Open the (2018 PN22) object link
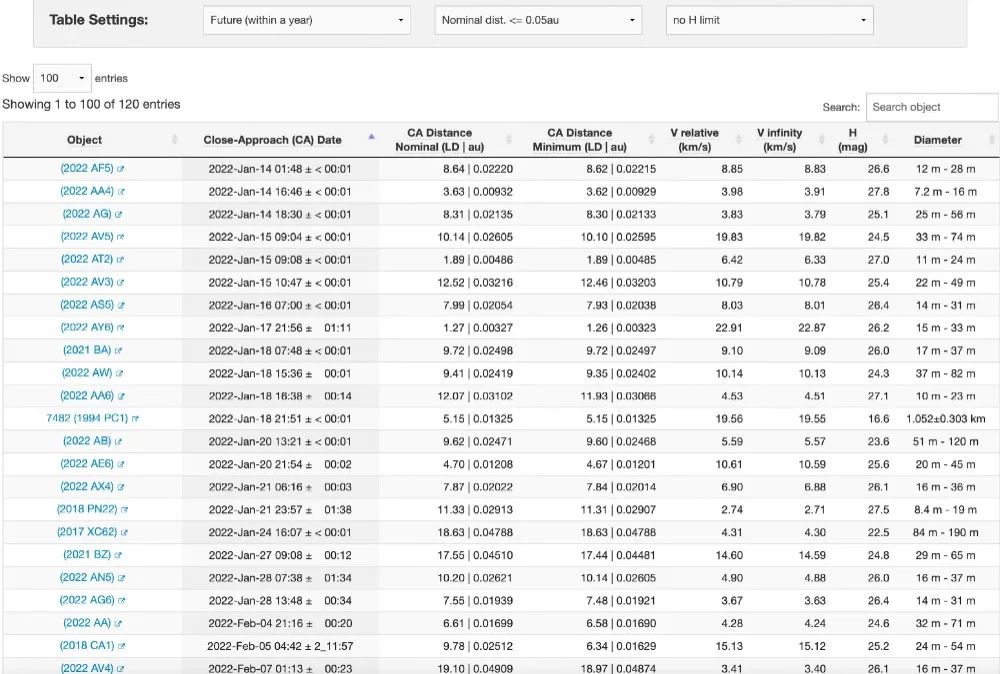Screen dimensions: 1000x674 tap(87, 509)
